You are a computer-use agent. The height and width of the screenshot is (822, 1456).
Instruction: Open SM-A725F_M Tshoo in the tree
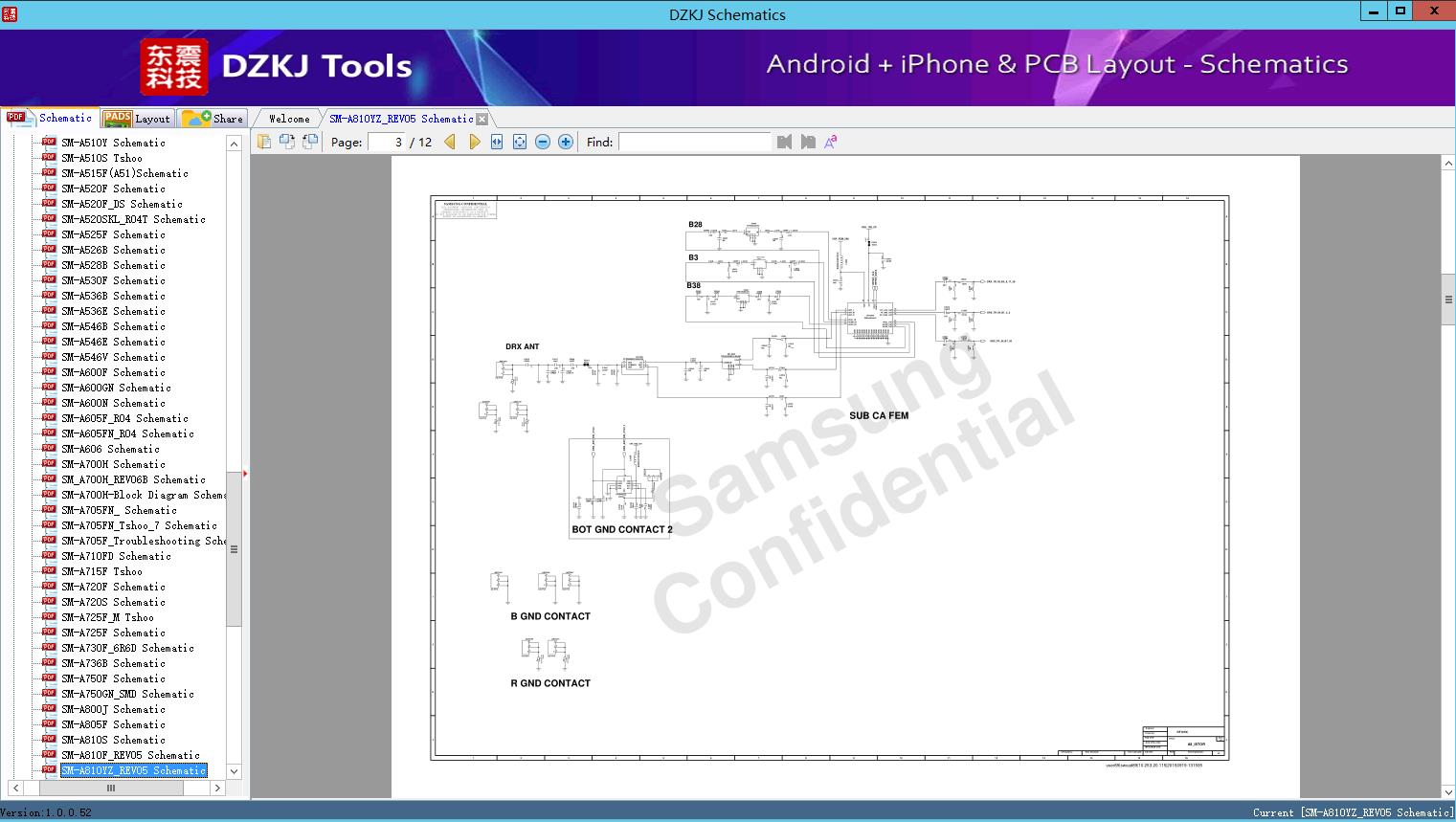[107, 617]
